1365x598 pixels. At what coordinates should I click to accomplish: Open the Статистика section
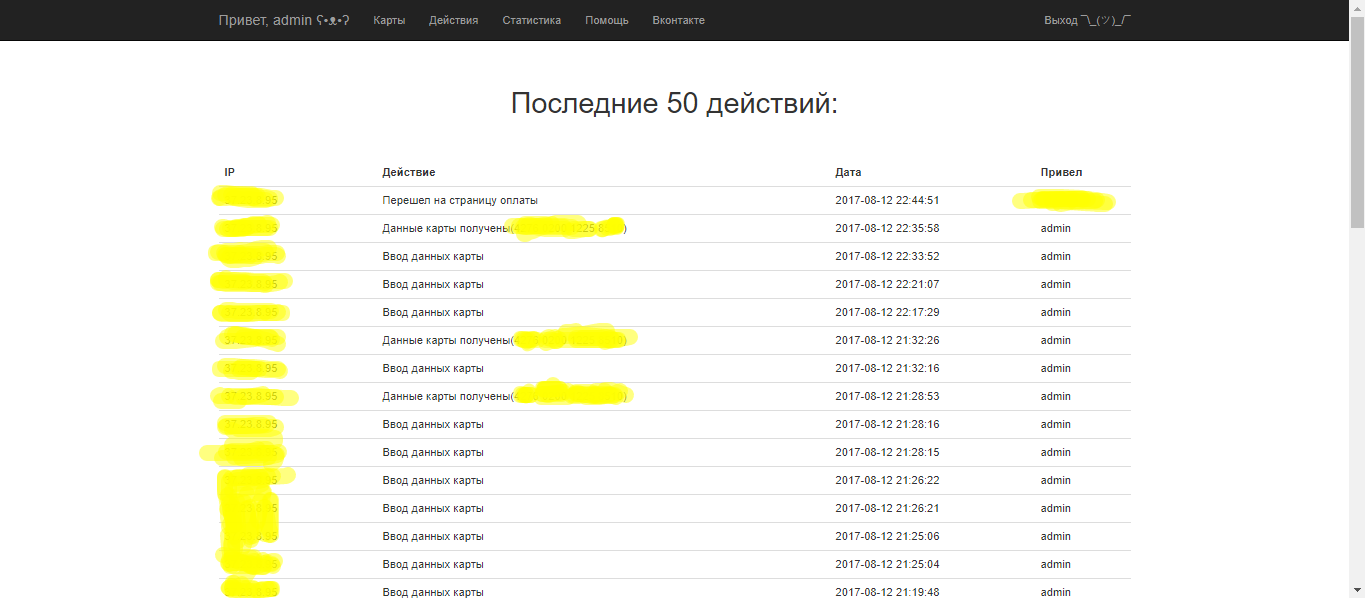[531, 20]
